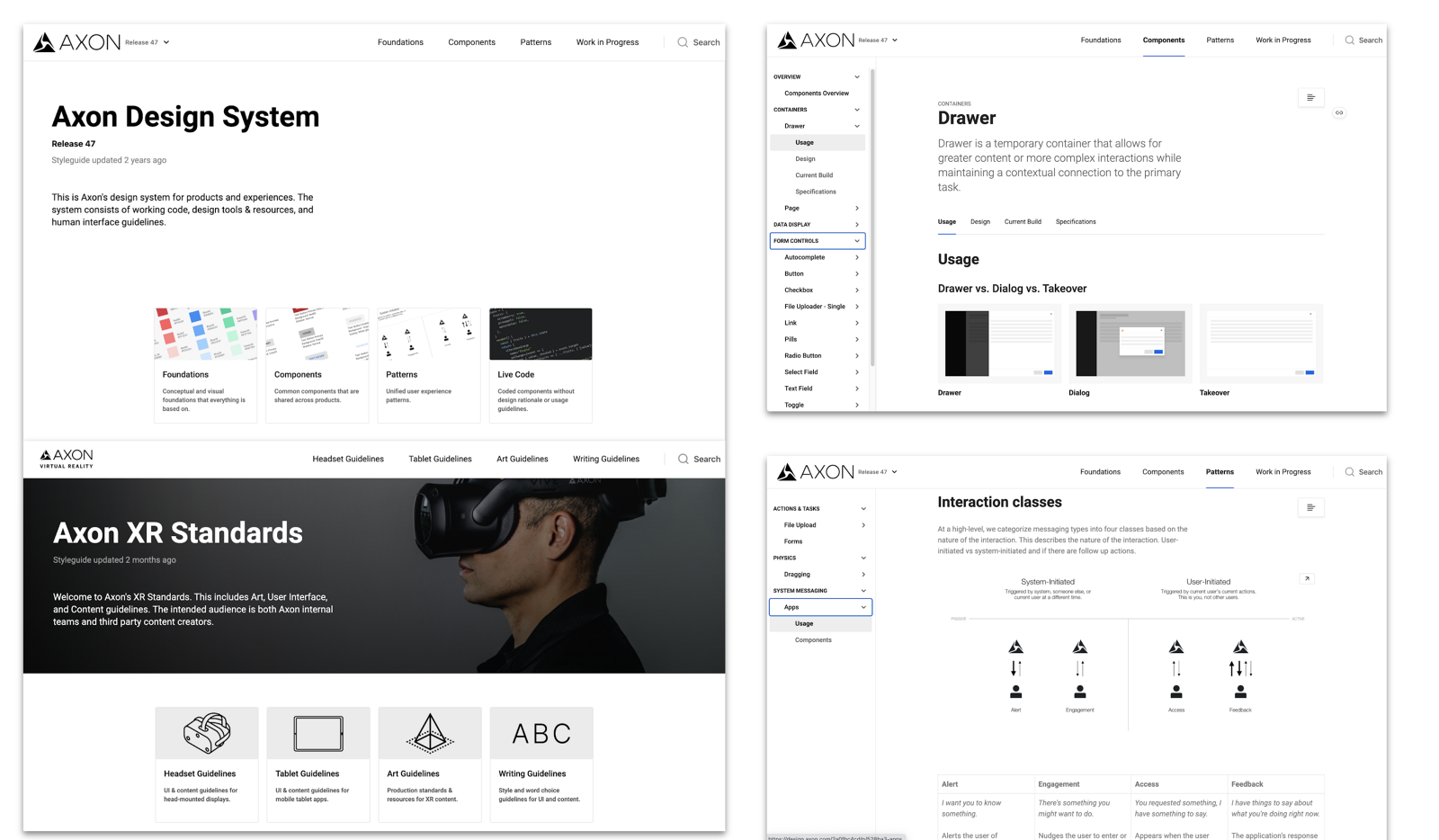Select Components Overview in the sidebar
This screenshot has height=840, width=1439.
coord(817,94)
